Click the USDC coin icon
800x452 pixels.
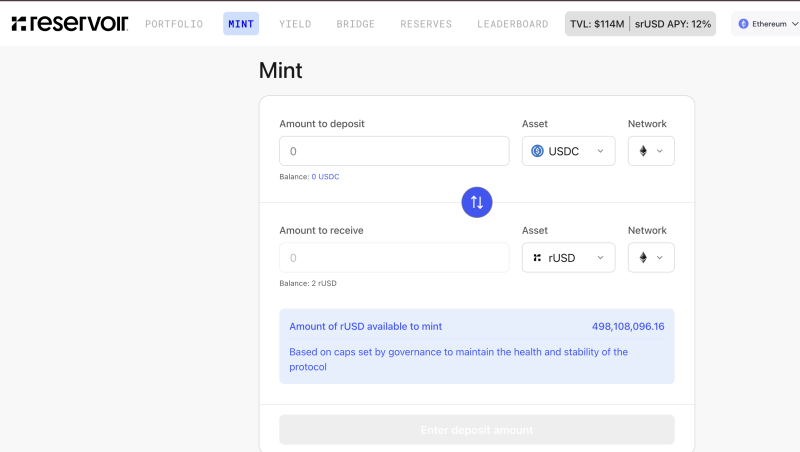coord(538,151)
